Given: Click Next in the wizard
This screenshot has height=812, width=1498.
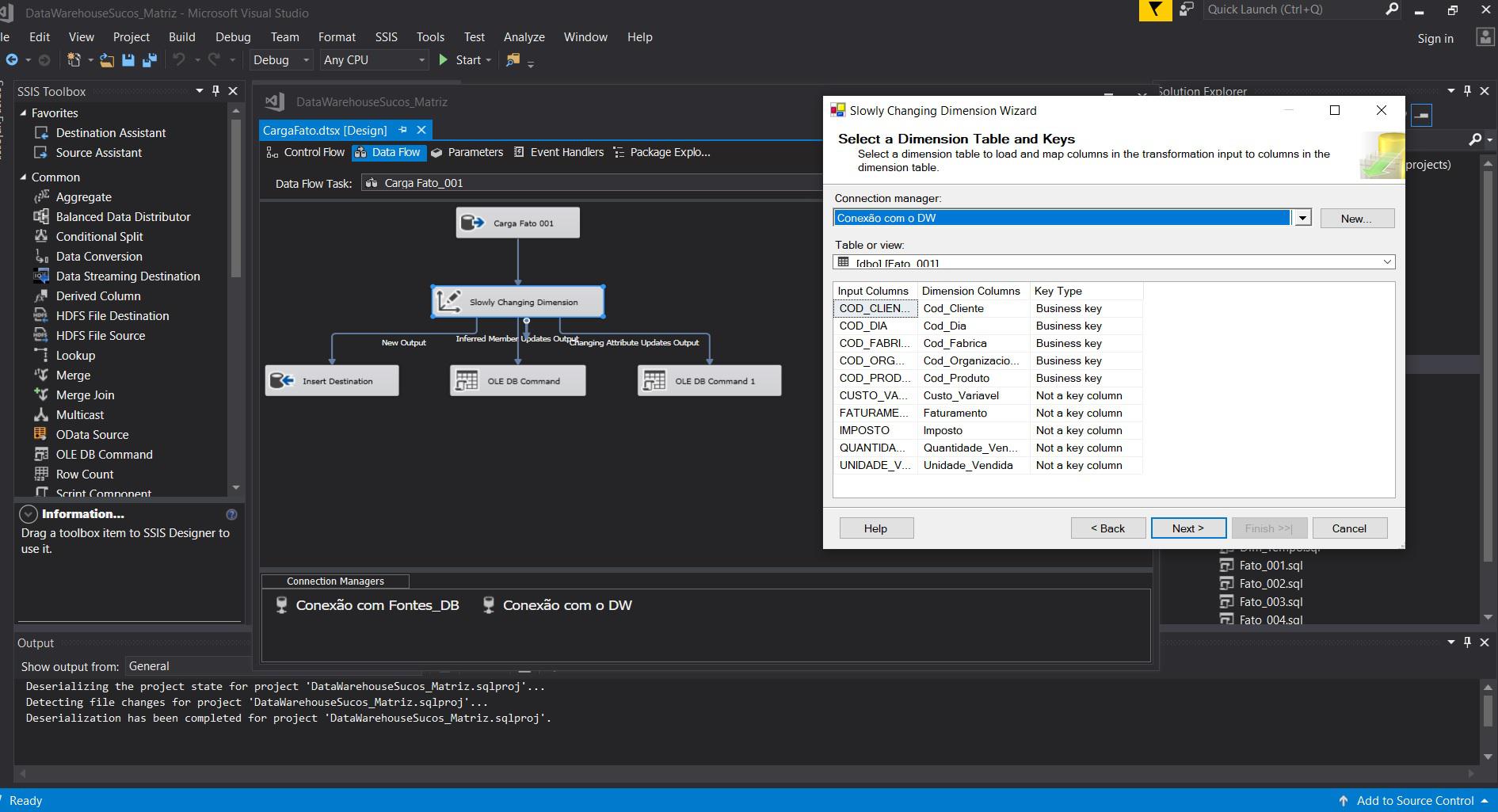Looking at the screenshot, I should coord(1188,528).
